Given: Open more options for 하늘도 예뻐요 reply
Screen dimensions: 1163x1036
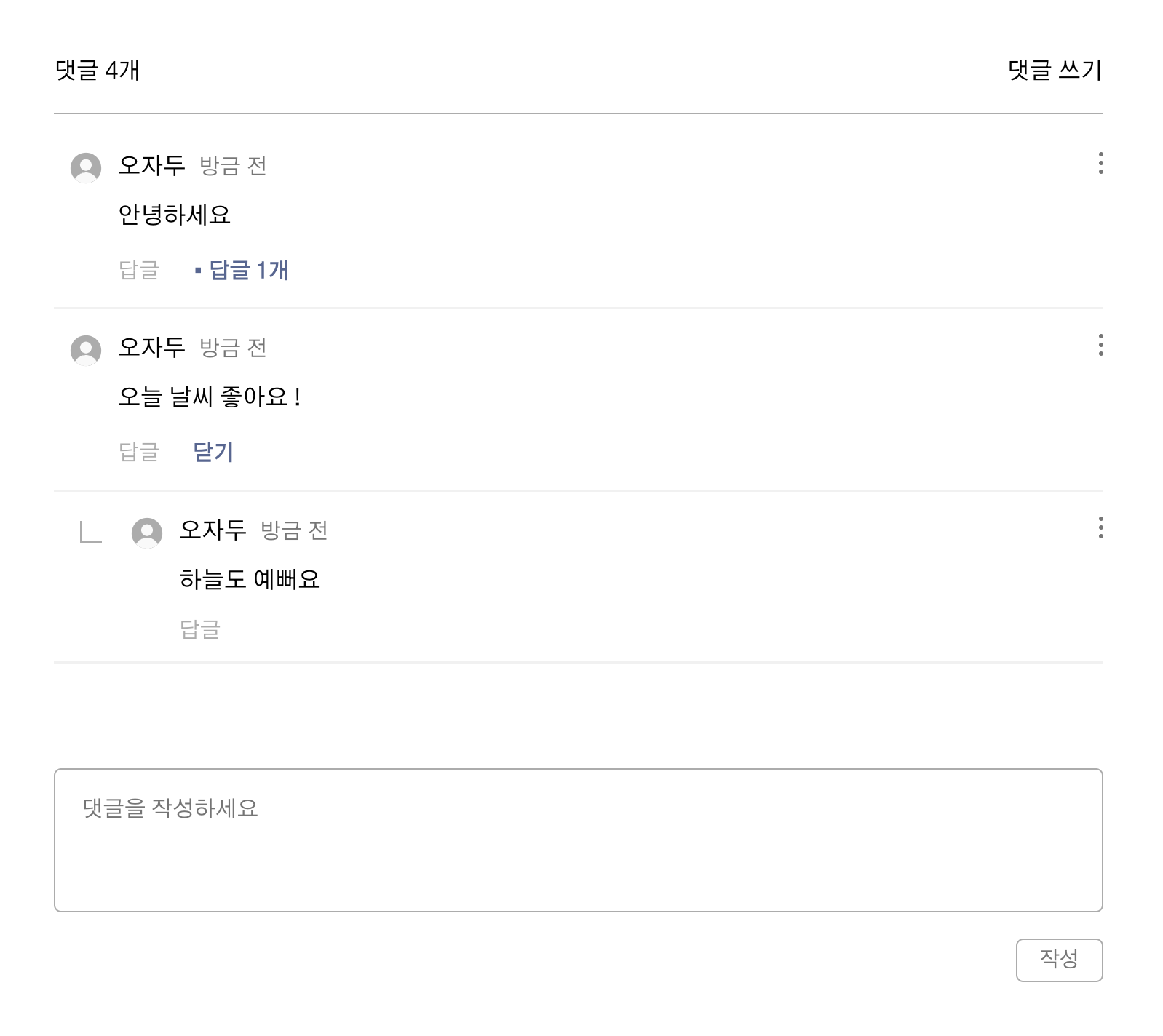Looking at the screenshot, I should pos(1100,527).
